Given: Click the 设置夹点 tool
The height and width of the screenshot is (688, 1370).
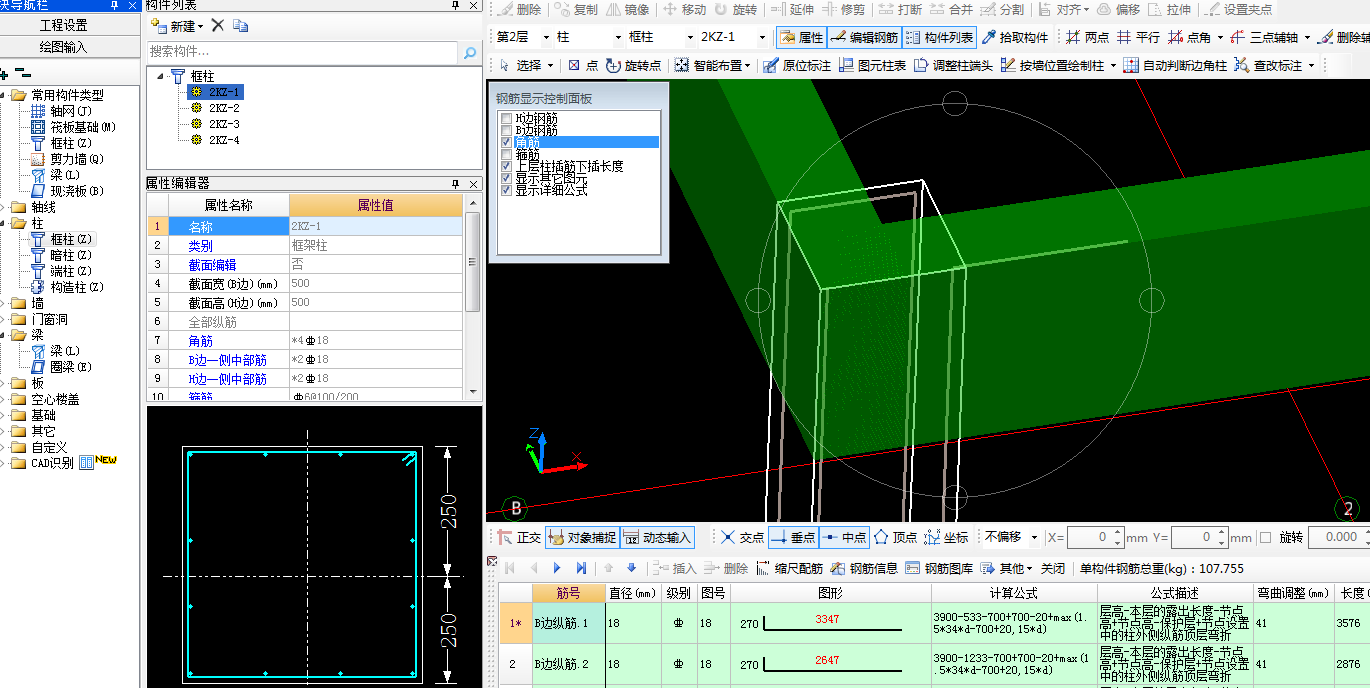Looking at the screenshot, I should click(1239, 10).
